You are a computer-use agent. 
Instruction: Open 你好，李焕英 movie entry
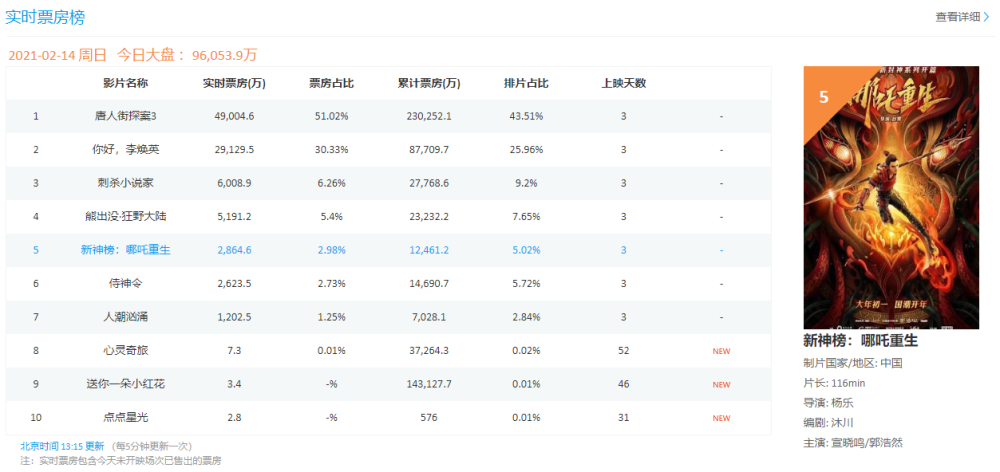coord(126,150)
